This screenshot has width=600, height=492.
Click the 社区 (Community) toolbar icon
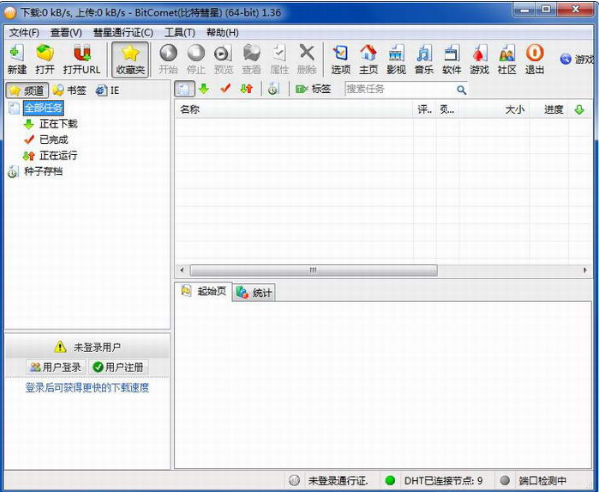[x=507, y=59]
